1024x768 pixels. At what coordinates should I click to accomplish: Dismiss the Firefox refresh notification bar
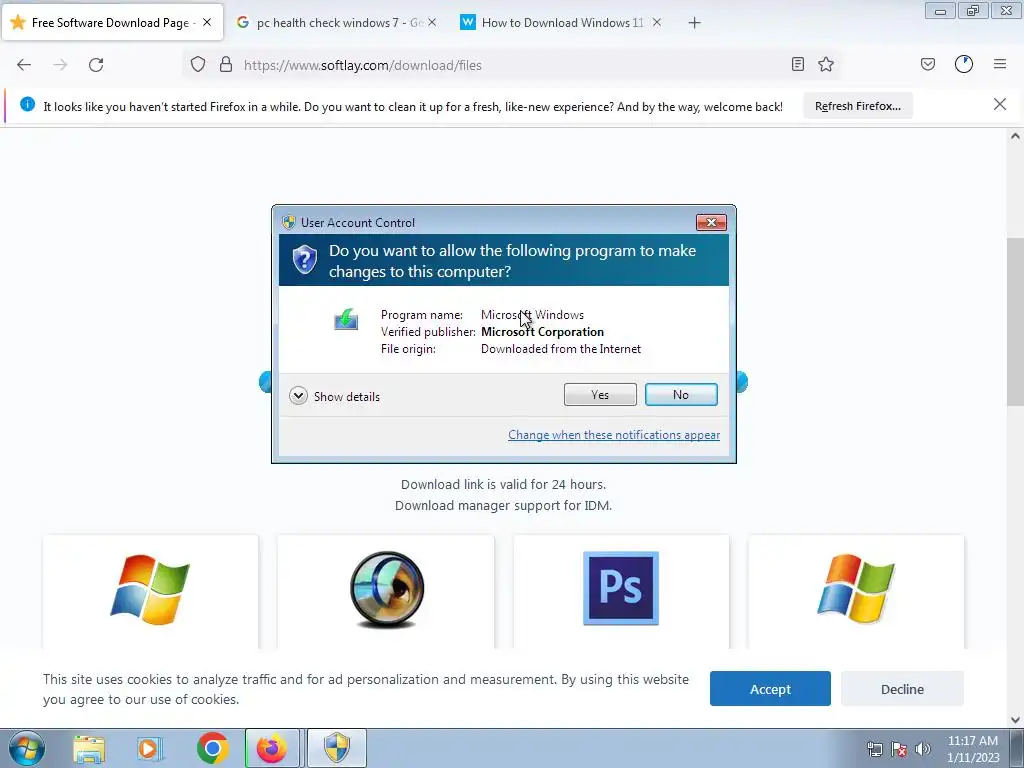tap(999, 104)
